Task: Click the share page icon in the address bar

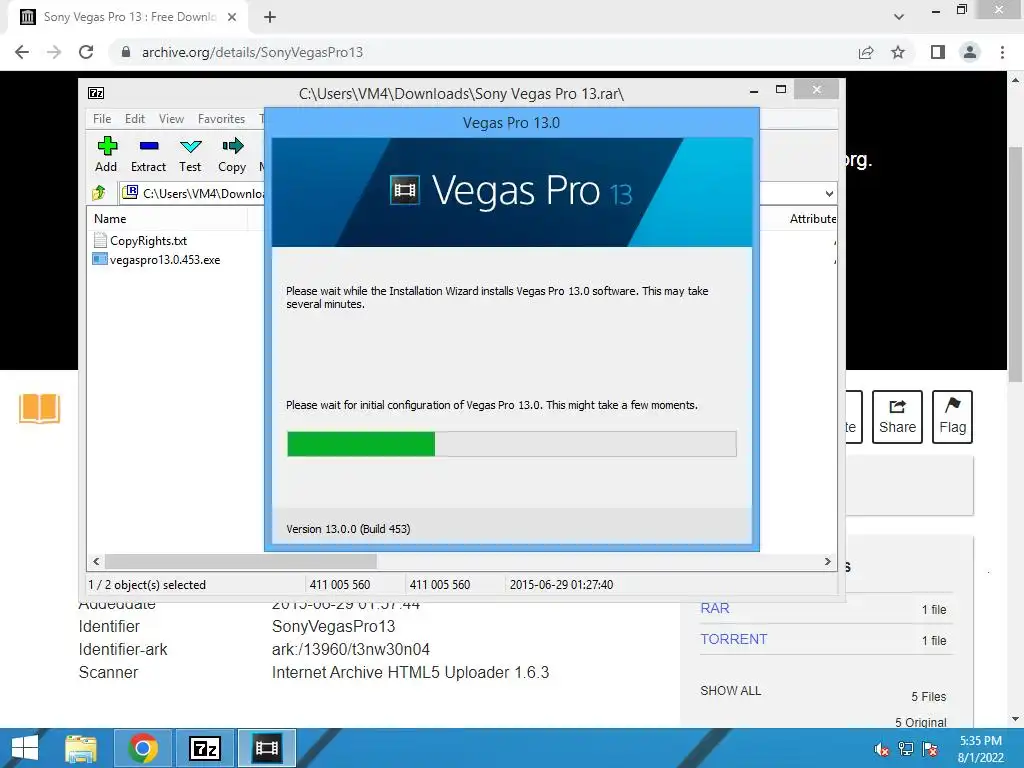Action: tap(866, 52)
